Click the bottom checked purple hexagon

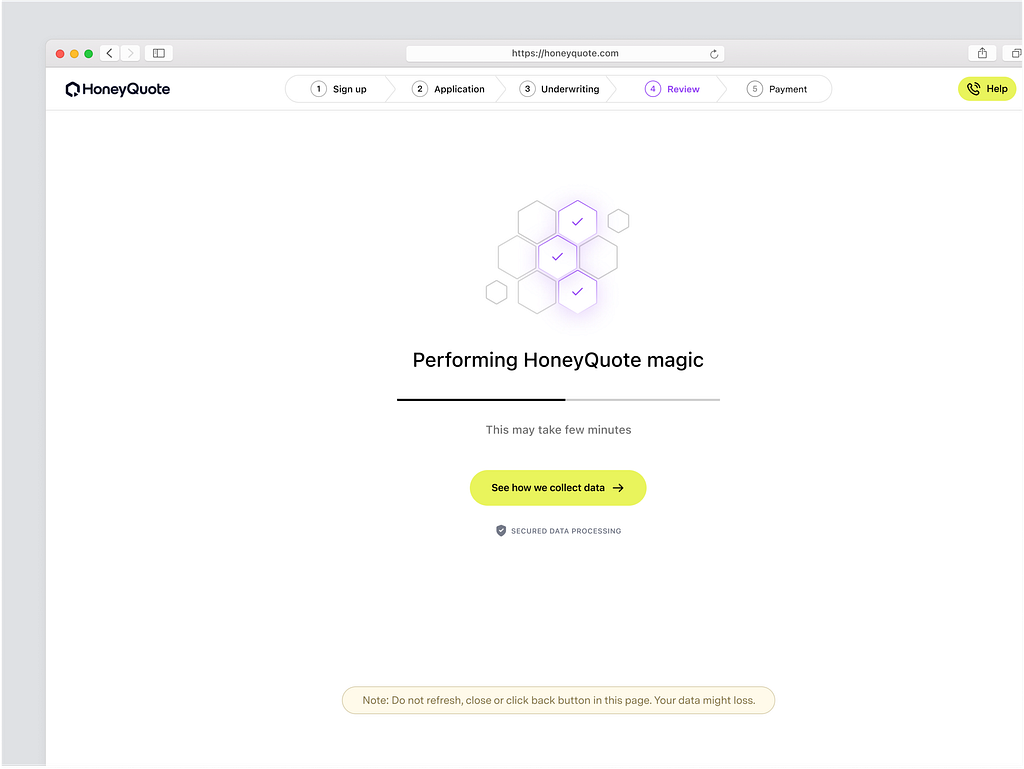(577, 292)
